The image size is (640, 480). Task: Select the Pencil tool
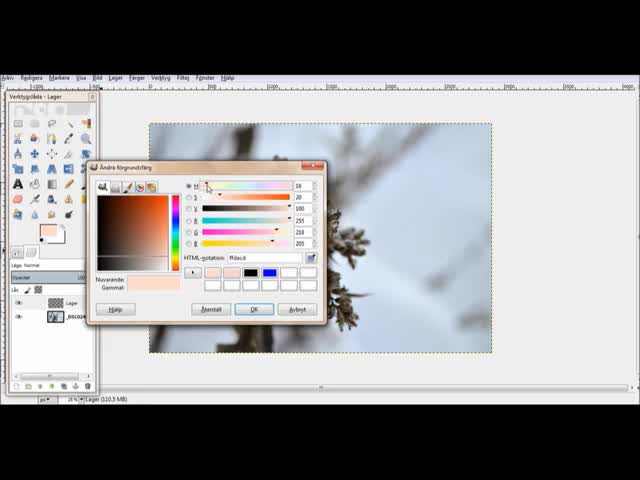pyautogui.click(x=69, y=184)
